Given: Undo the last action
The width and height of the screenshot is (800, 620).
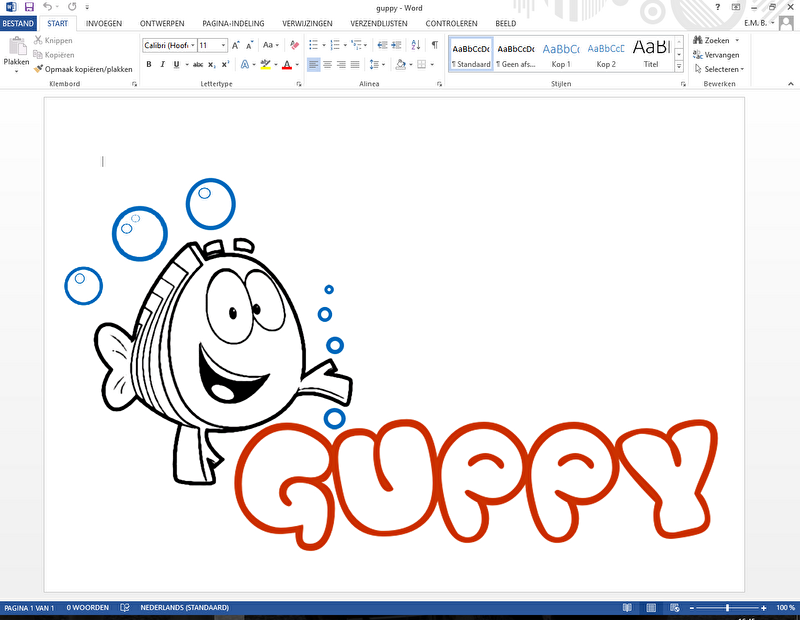Looking at the screenshot, I should click(47, 7).
